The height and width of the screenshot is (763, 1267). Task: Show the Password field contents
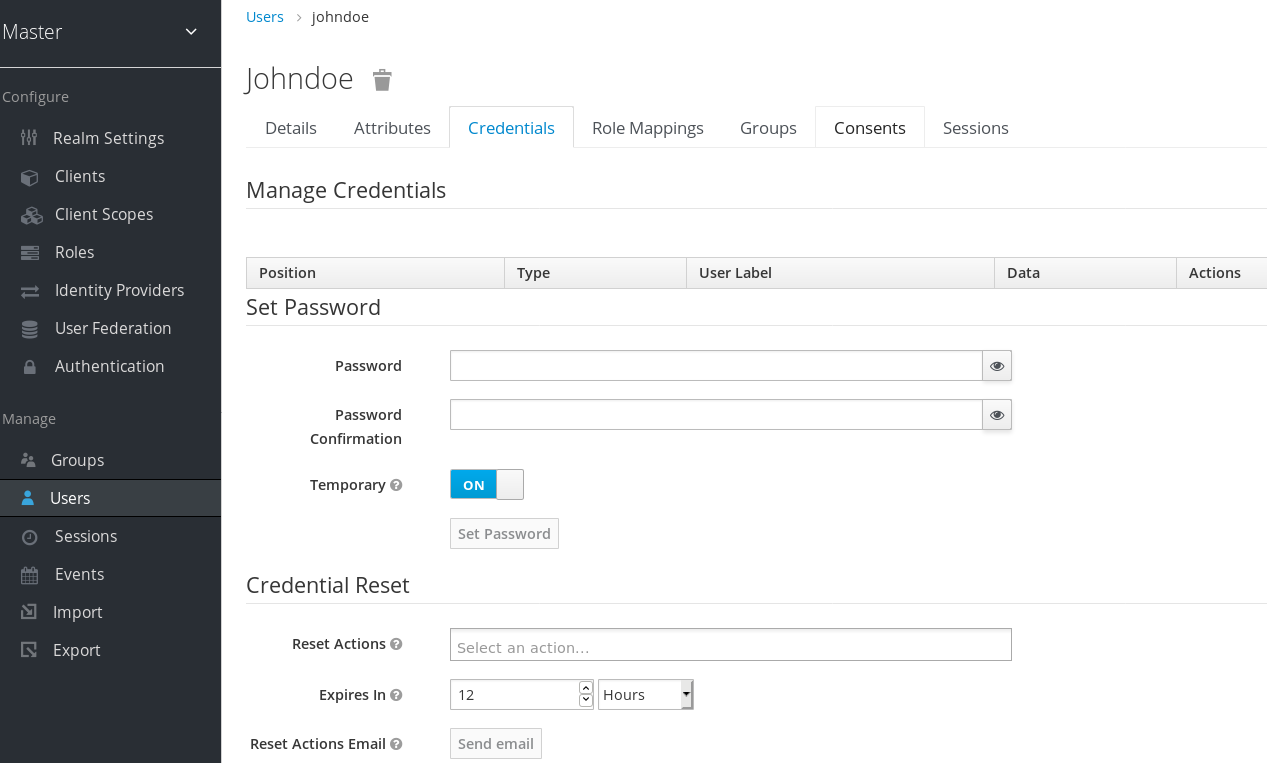pyautogui.click(x=997, y=366)
